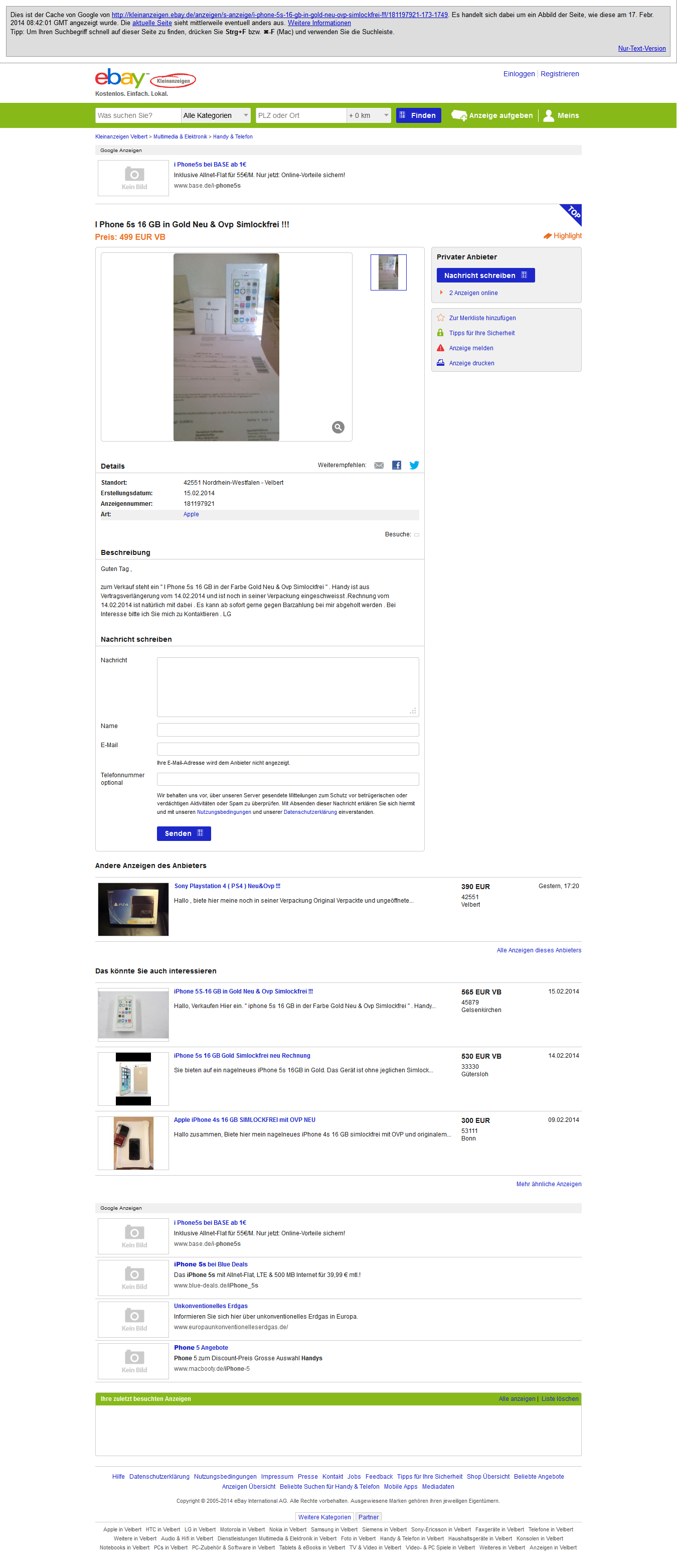Click the star icon for Merkliste
Screen dimensions: 677x1568
coord(441,318)
